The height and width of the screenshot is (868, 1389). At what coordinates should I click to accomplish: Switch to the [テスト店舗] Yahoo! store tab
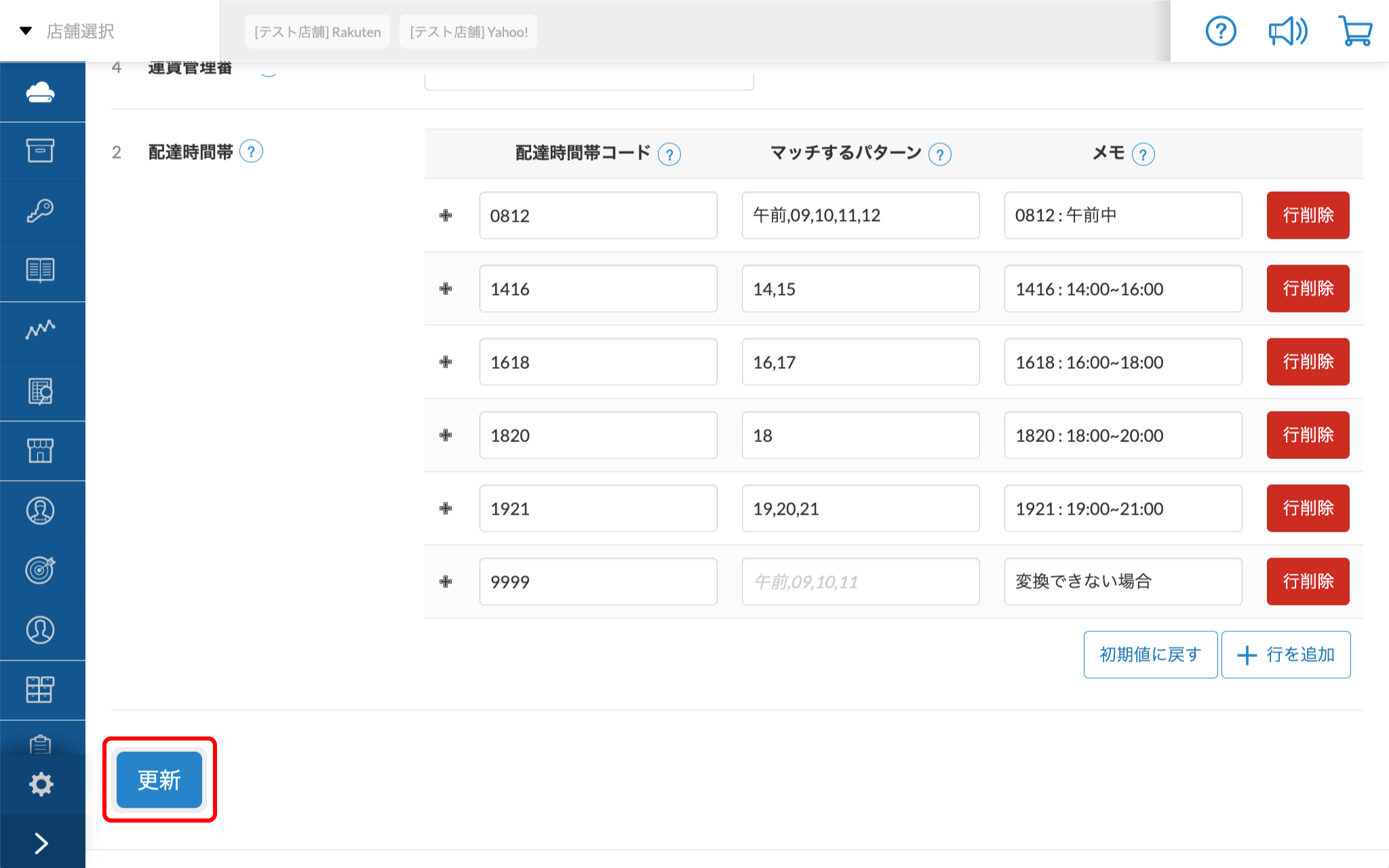[x=467, y=31]
